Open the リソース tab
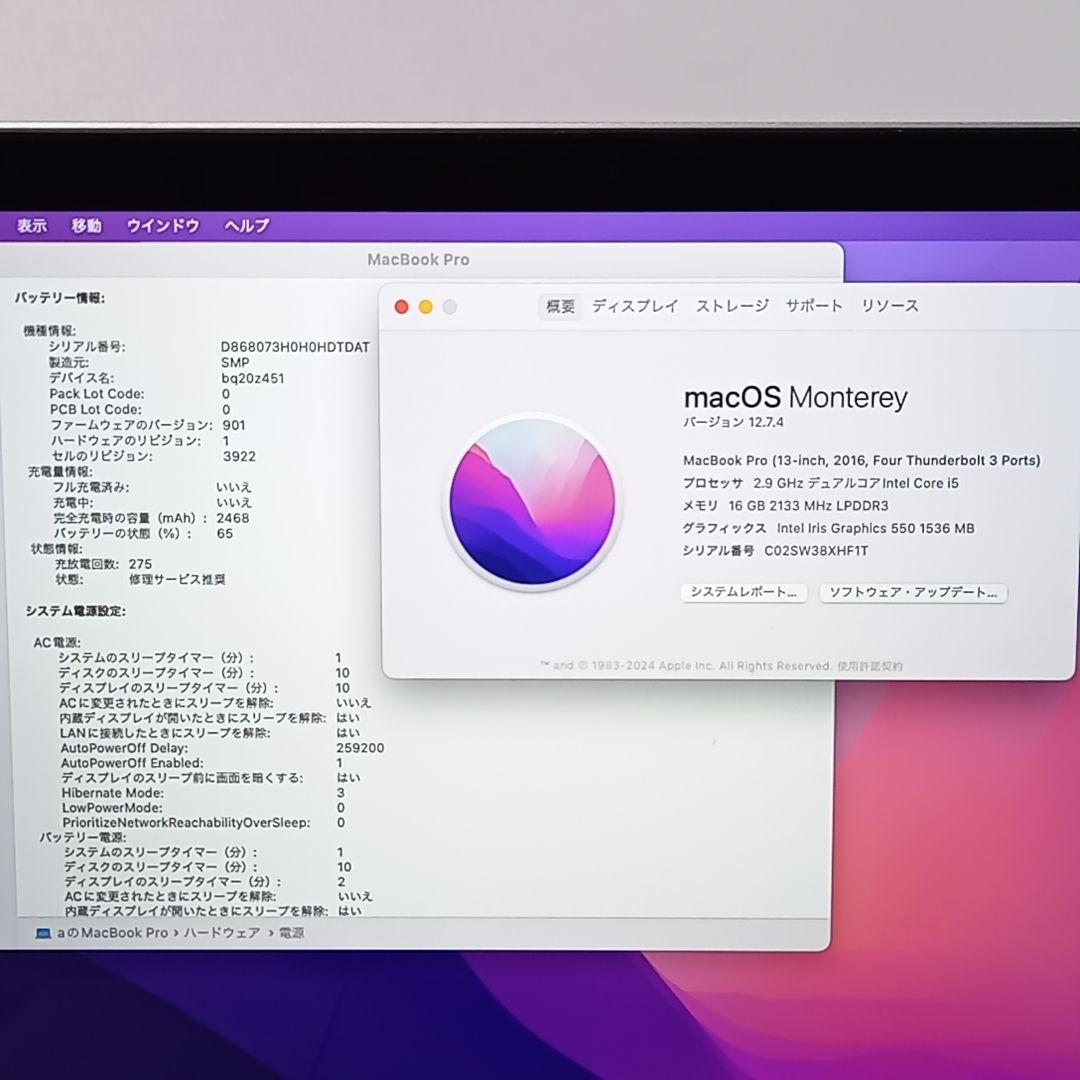This screenshot has height=1080, width=1080. (888, 306)
